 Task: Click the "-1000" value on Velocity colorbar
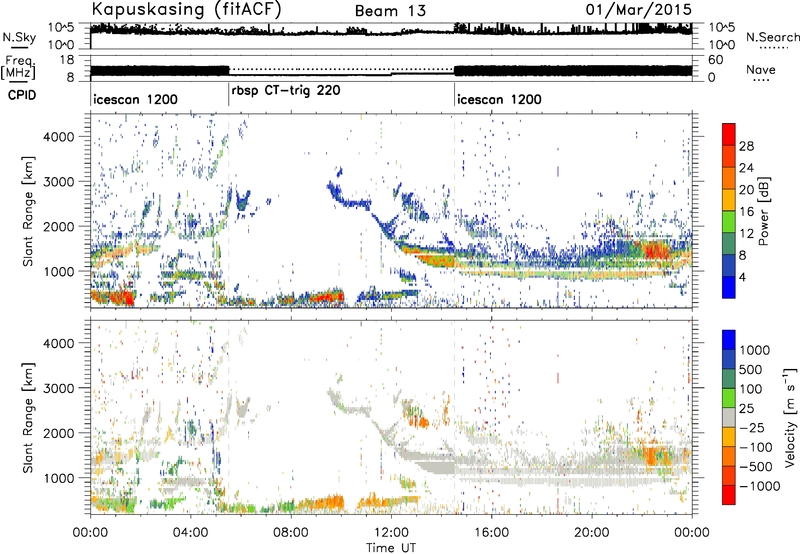tap(759, 486)
